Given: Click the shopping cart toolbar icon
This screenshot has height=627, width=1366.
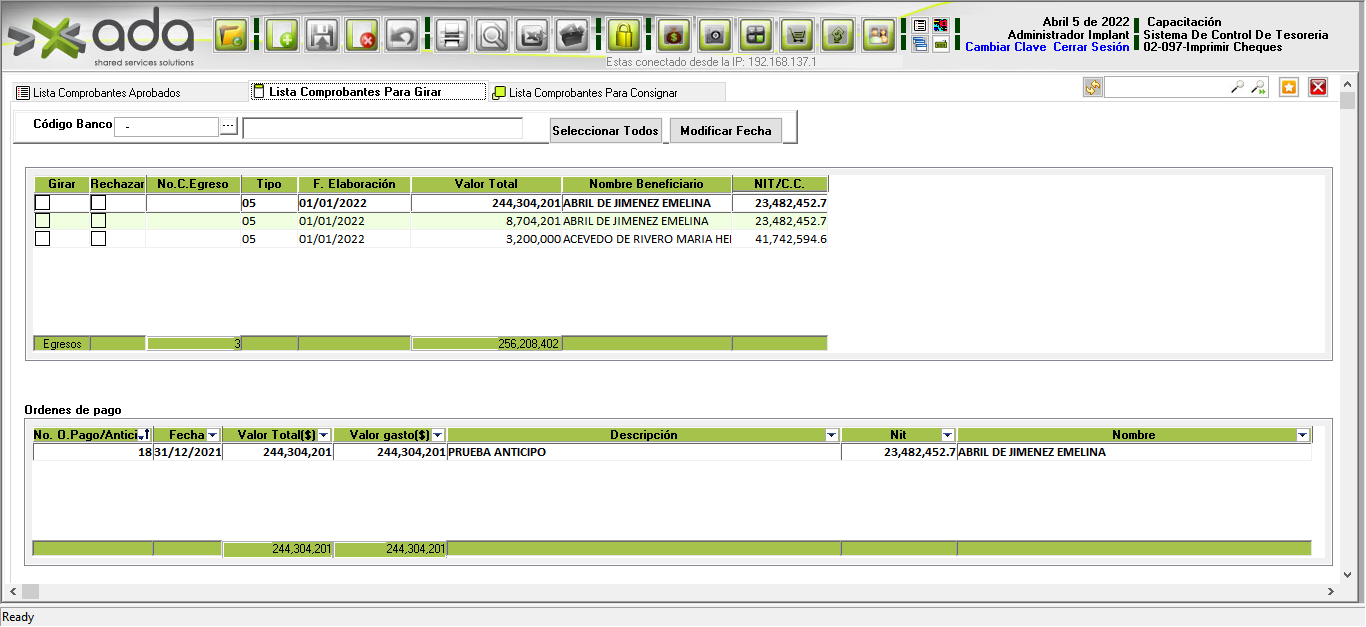Looking at the screenshot, I should (x=796, y=36).
